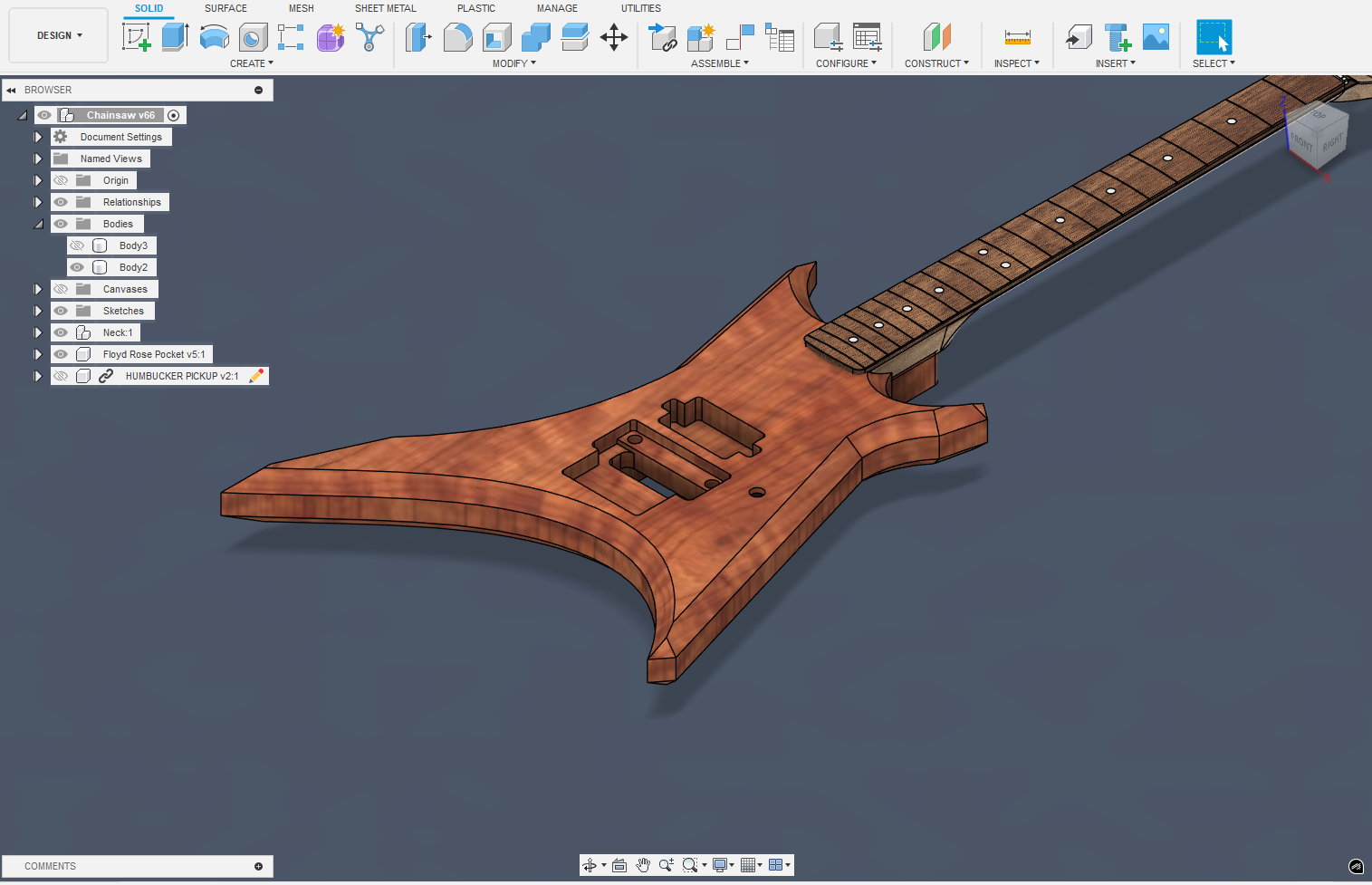Open the Insert Canvas image icon
This screenshot has height=885, width=1372.
pyautogui.click(x=1156, y=37)
